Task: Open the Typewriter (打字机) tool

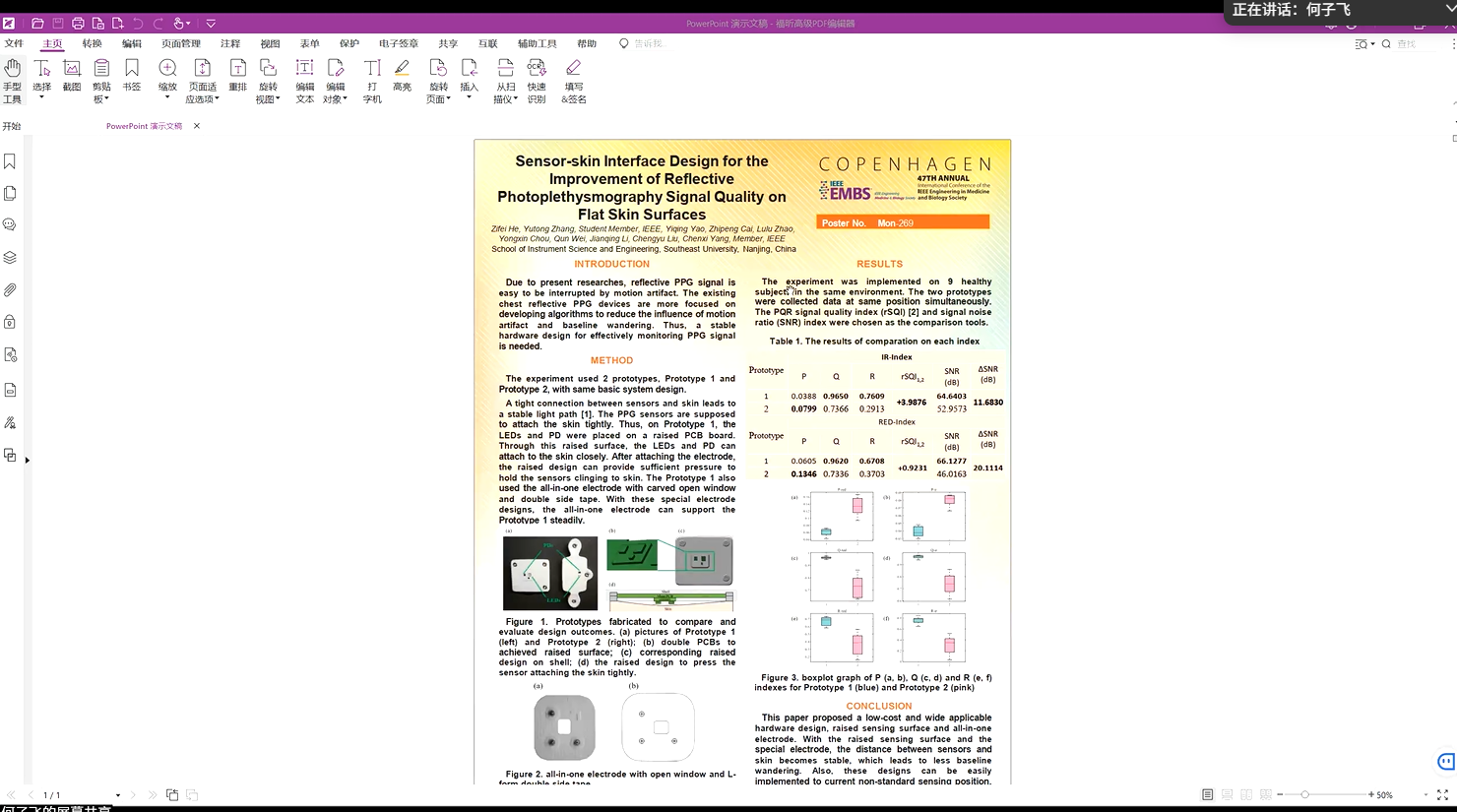Action: point(371,80)
